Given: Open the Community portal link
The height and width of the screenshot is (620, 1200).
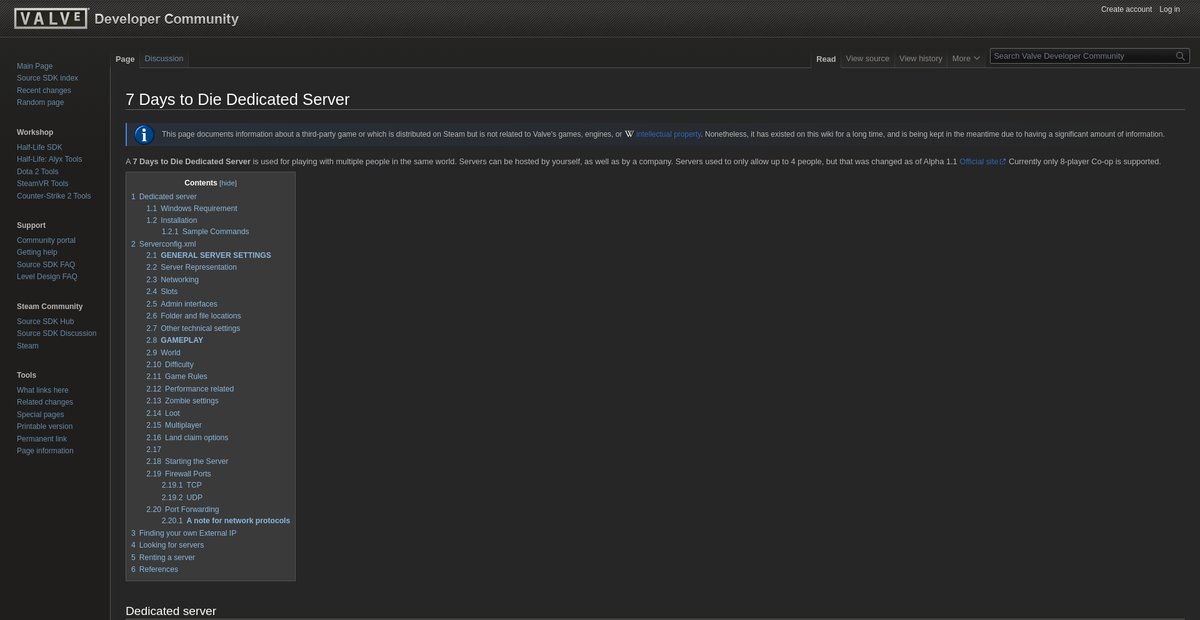Looking at the screenshot, I should pyautogui.click(x=46, y=240).
